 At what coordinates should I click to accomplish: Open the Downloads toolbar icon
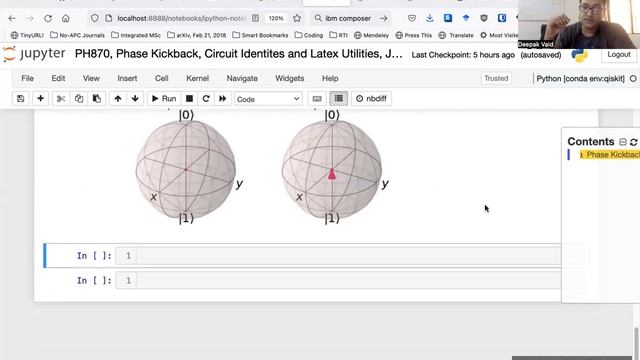click(x=430, y=18)
